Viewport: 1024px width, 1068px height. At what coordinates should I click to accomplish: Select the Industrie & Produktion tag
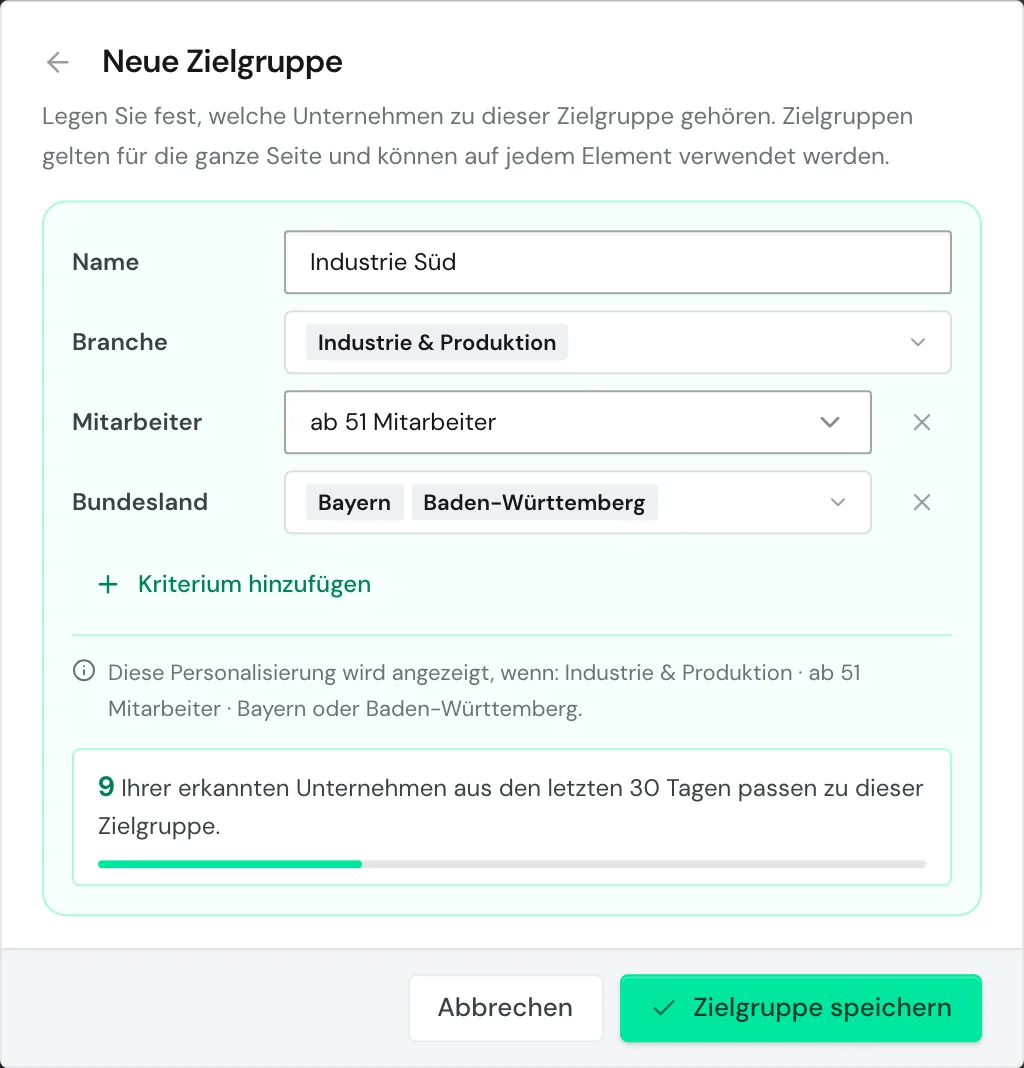437,342
